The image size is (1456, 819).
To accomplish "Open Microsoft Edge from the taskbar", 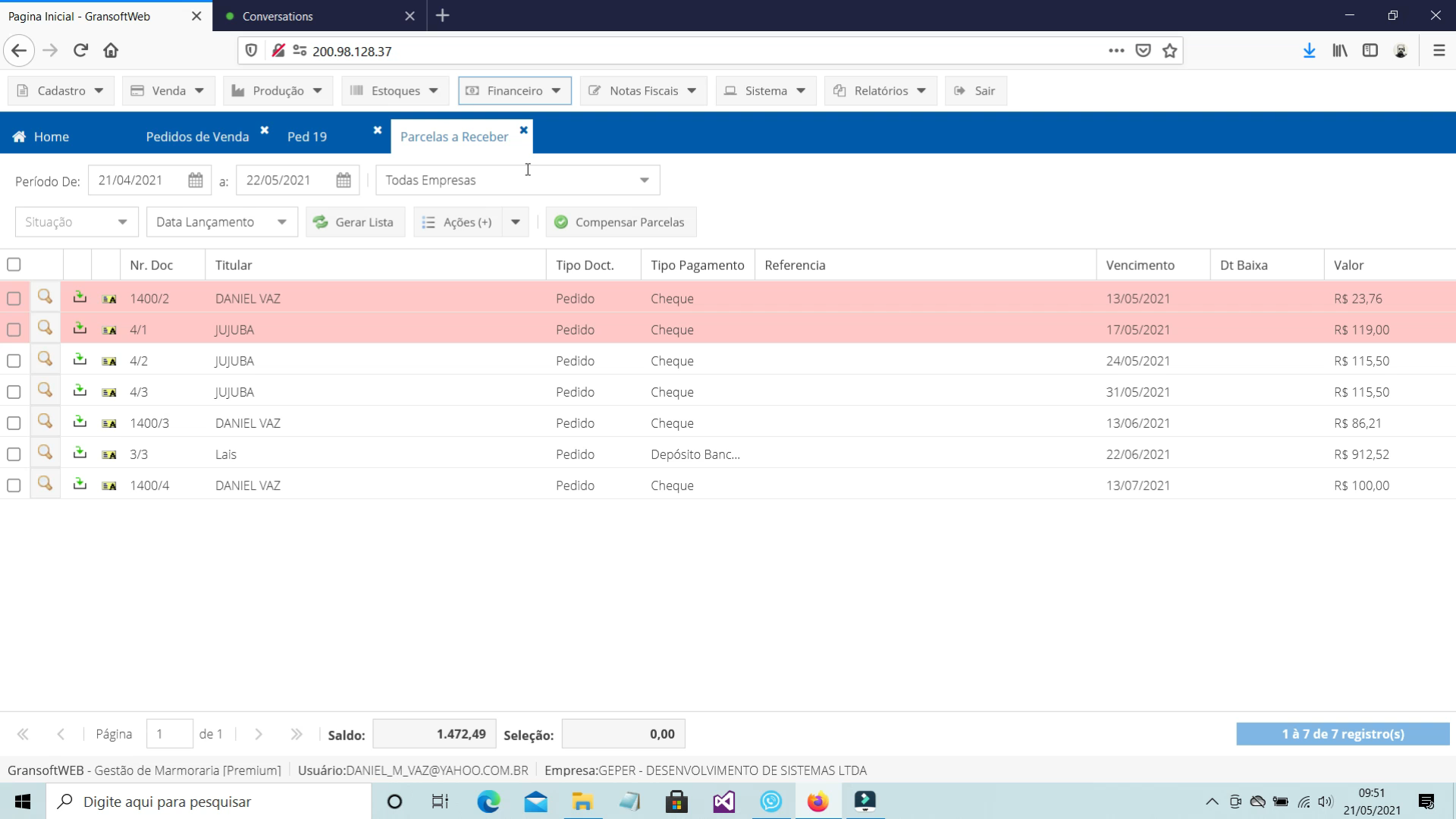I will click(488, 802).
